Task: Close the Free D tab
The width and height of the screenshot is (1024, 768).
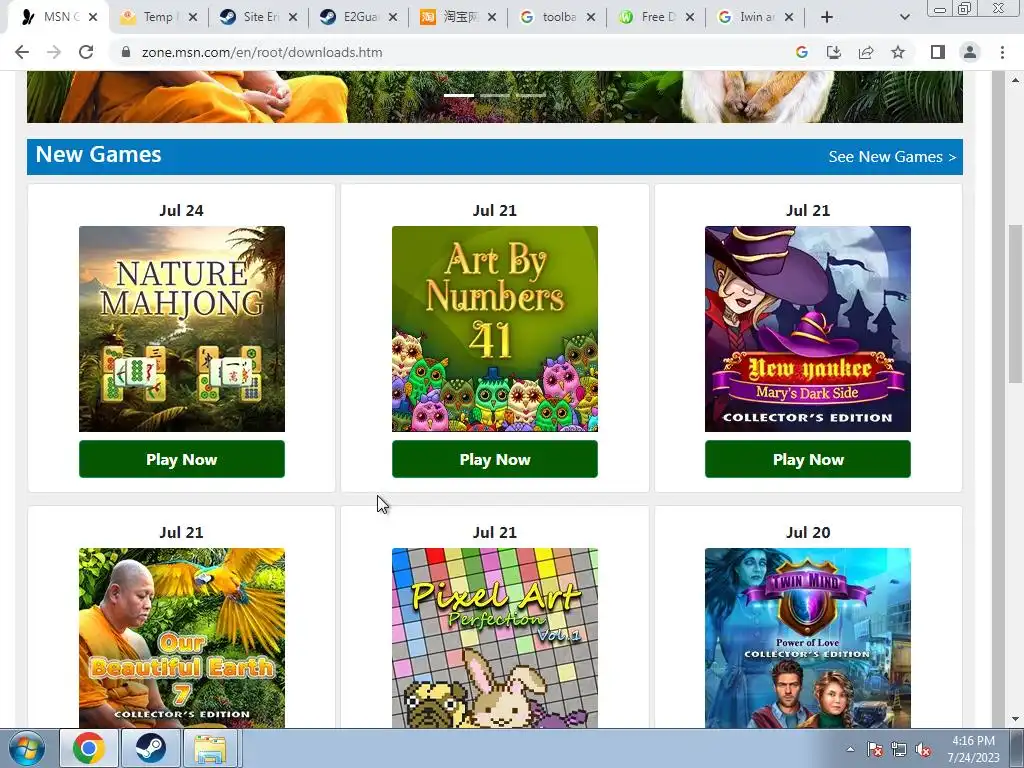Action: [x=690, y=17]
